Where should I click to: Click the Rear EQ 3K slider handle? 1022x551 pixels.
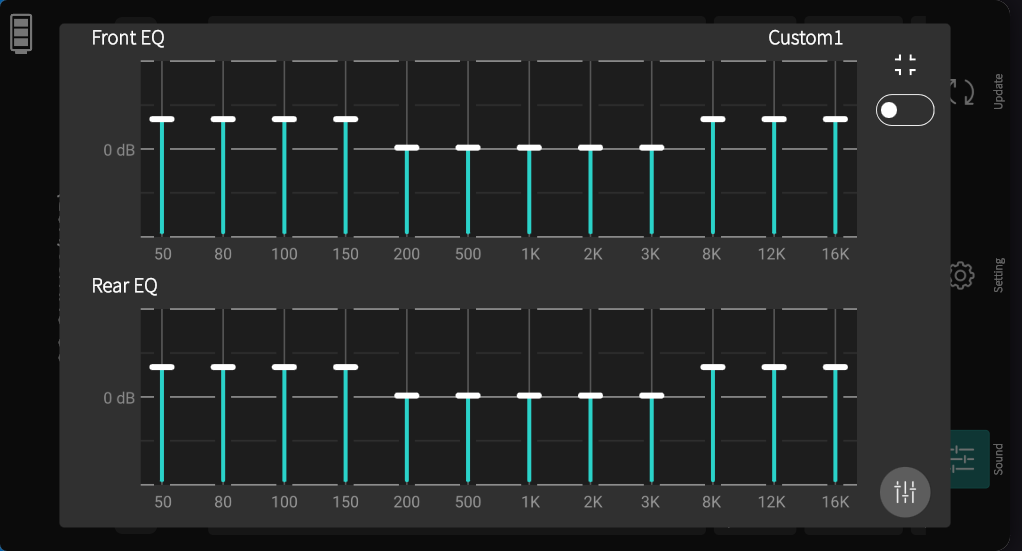pyautogui.click(x=651, y=396)
